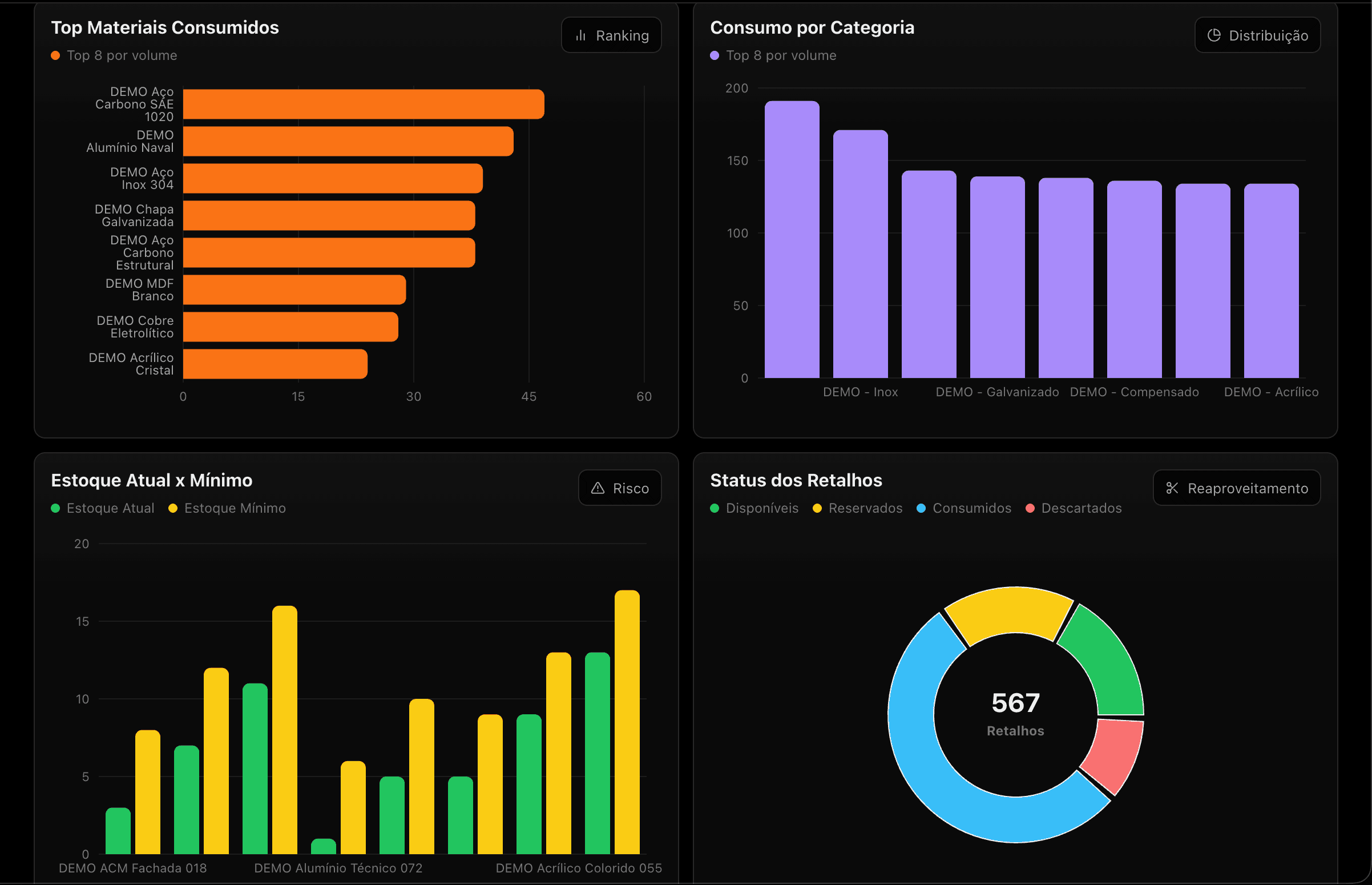Click the Ranking button
Screen dimensions: 1372x885
click(x=612, y=35)
